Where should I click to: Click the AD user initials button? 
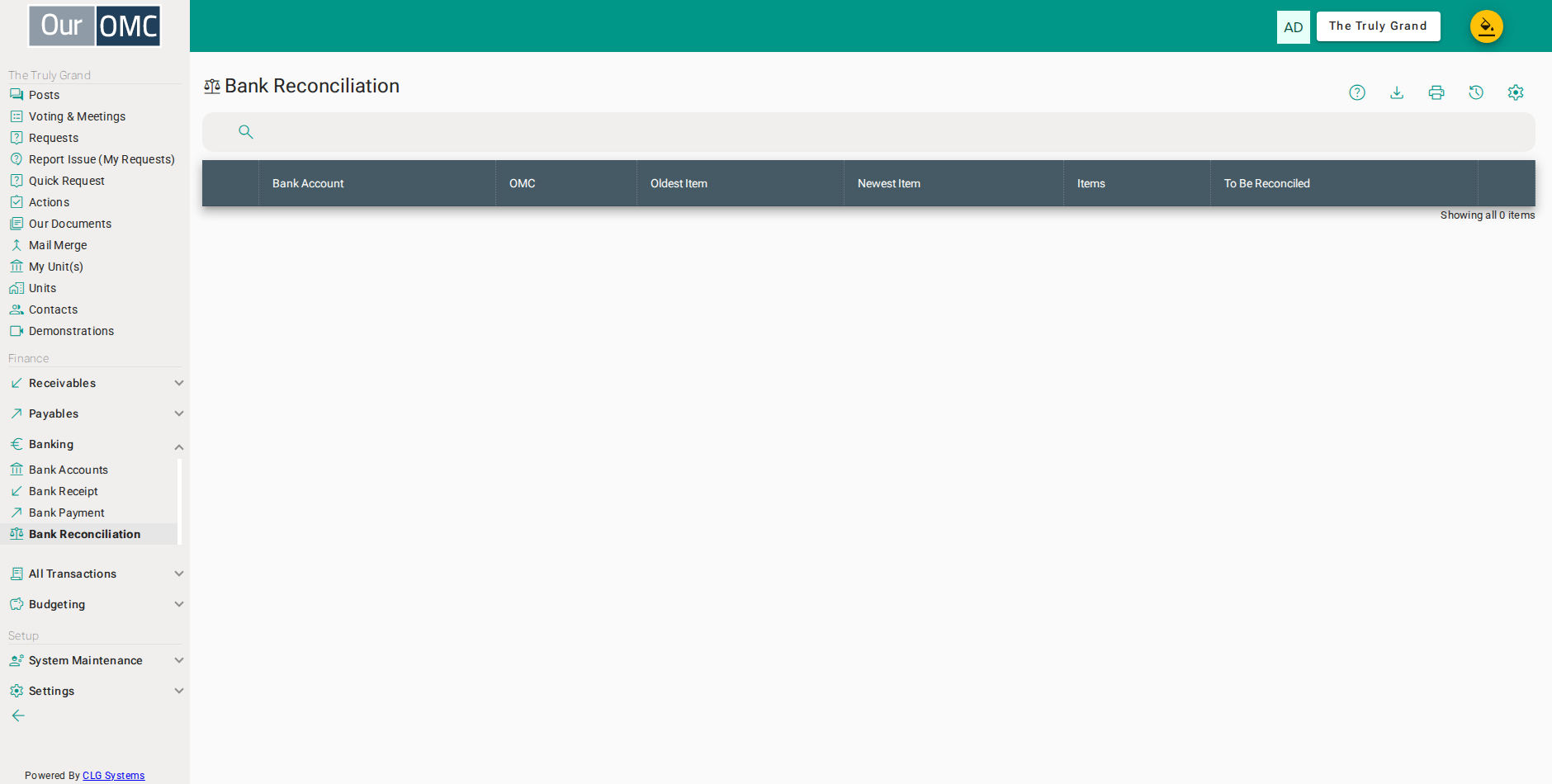(x=1294, y=27)
